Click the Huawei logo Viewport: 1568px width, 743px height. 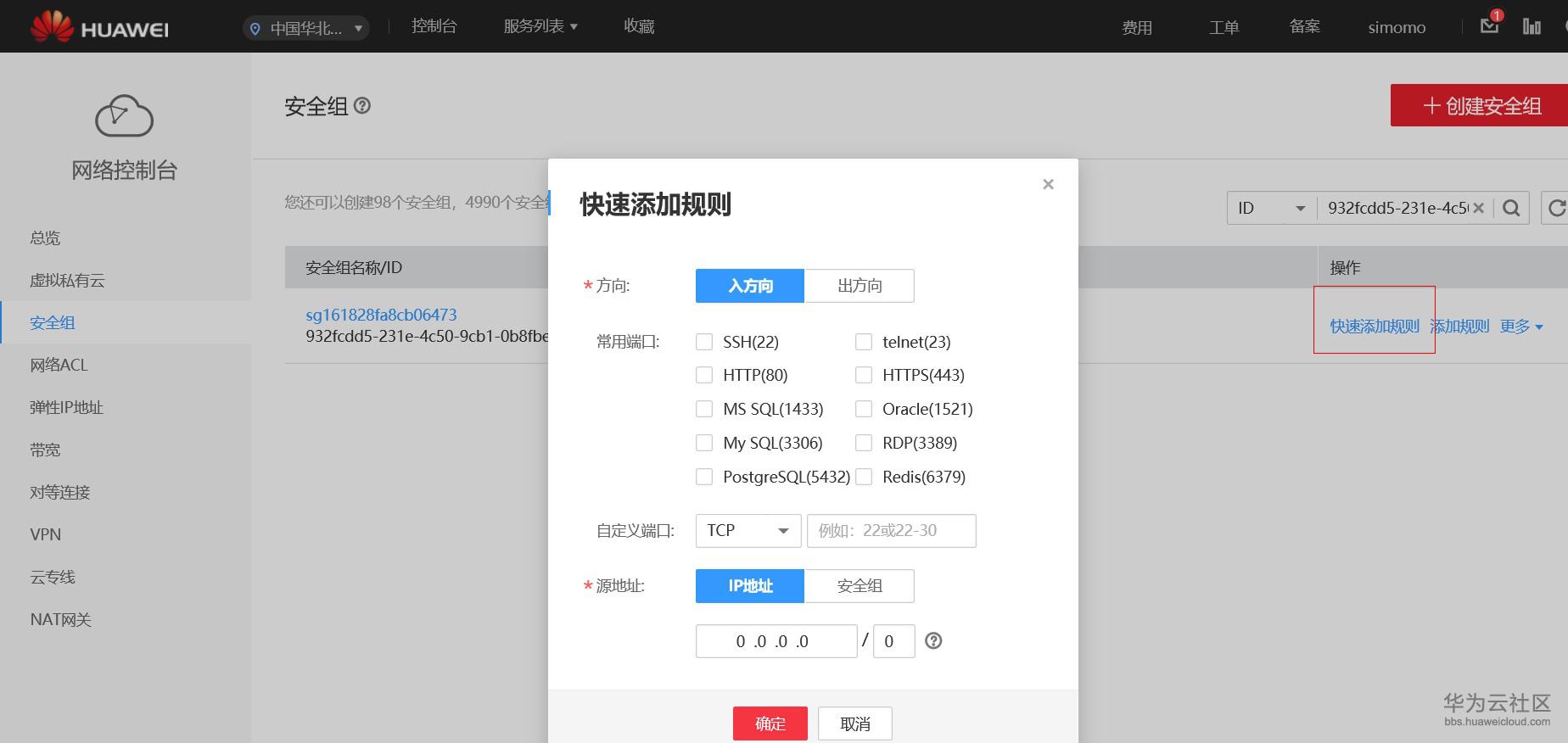(99, 26)
